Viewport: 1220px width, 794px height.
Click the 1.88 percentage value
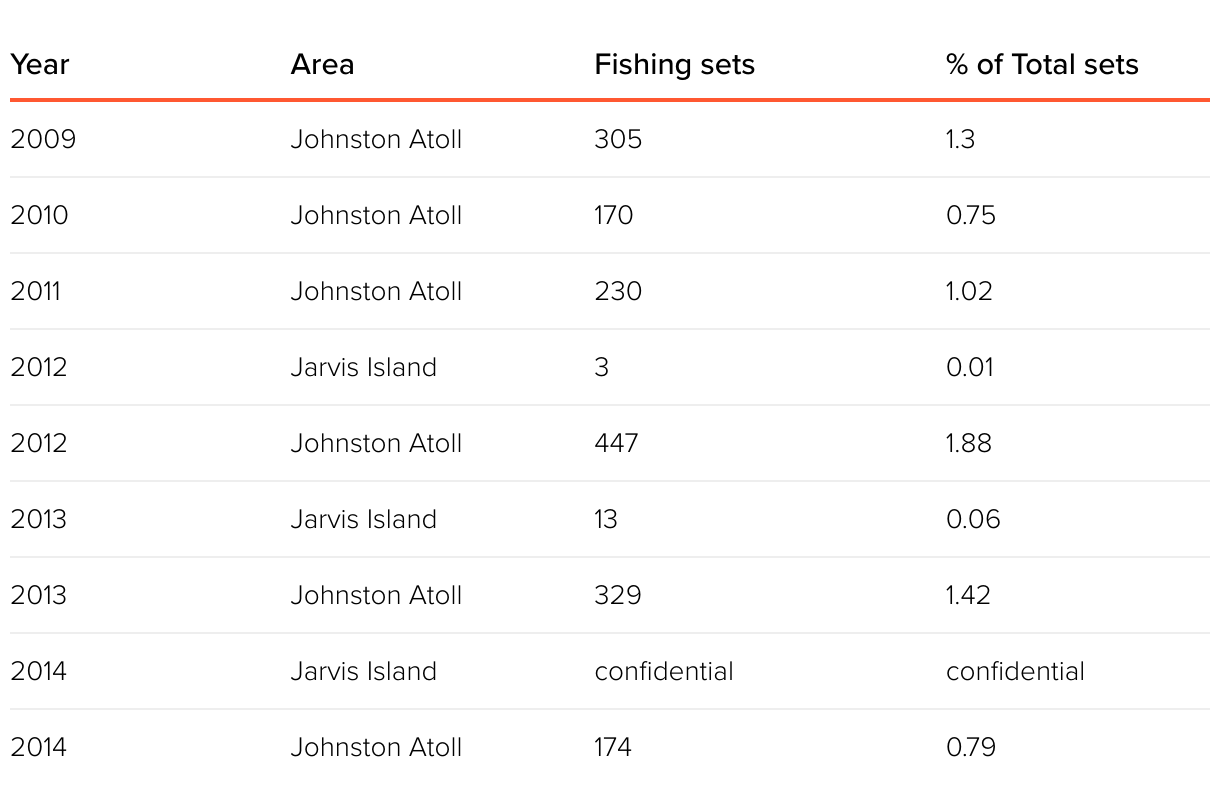pyautogui.click(x=968, y=443)
